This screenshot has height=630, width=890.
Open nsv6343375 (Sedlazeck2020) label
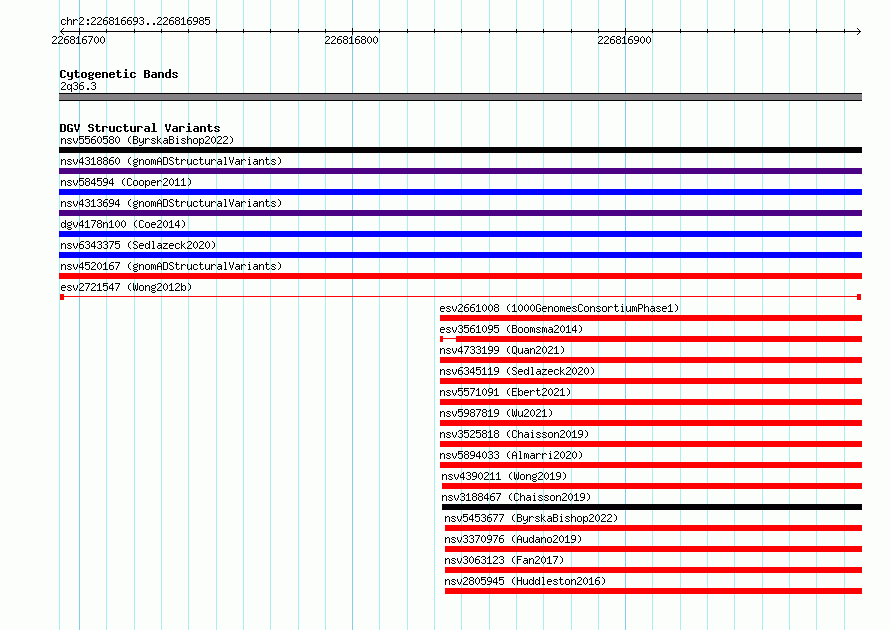click(x=138, y=245)
